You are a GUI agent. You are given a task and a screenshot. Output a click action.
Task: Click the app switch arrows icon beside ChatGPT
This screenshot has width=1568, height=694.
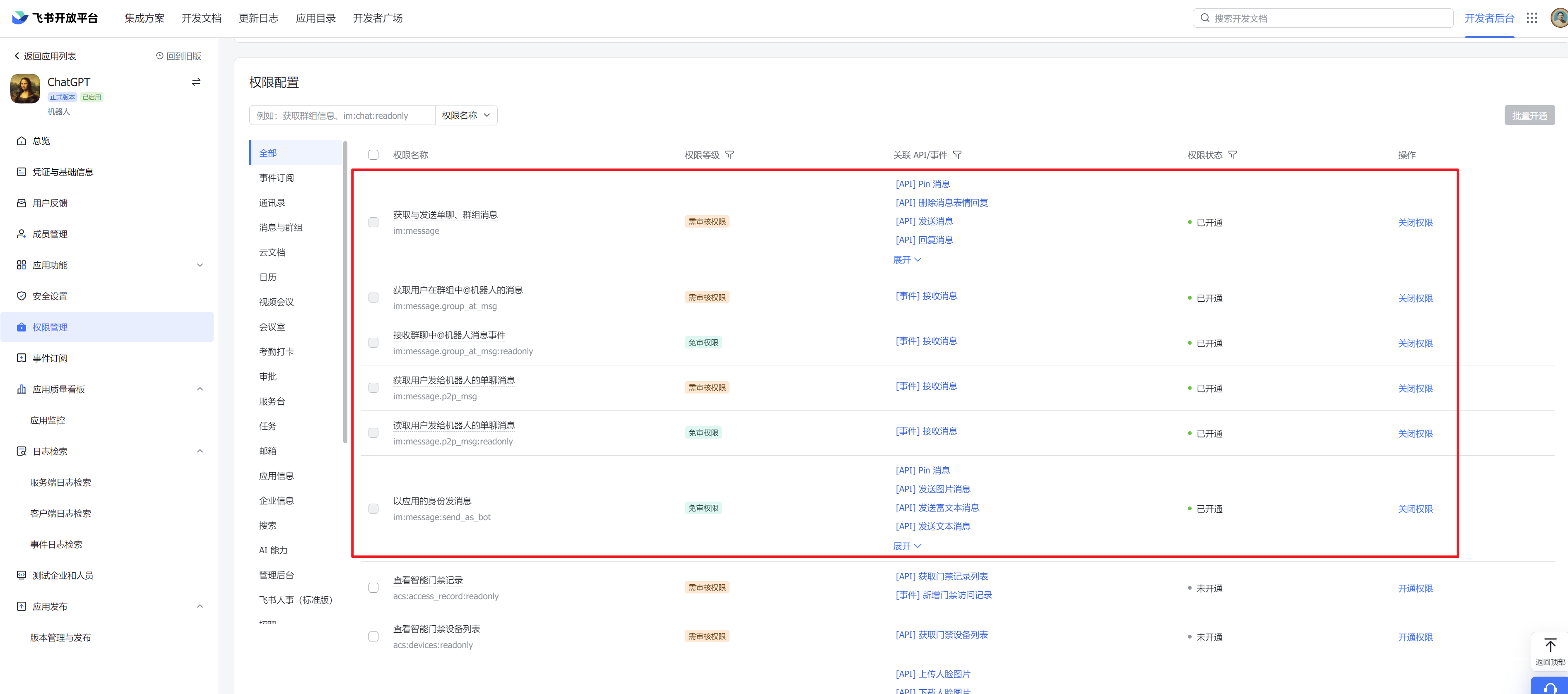(x=196, y=82)
